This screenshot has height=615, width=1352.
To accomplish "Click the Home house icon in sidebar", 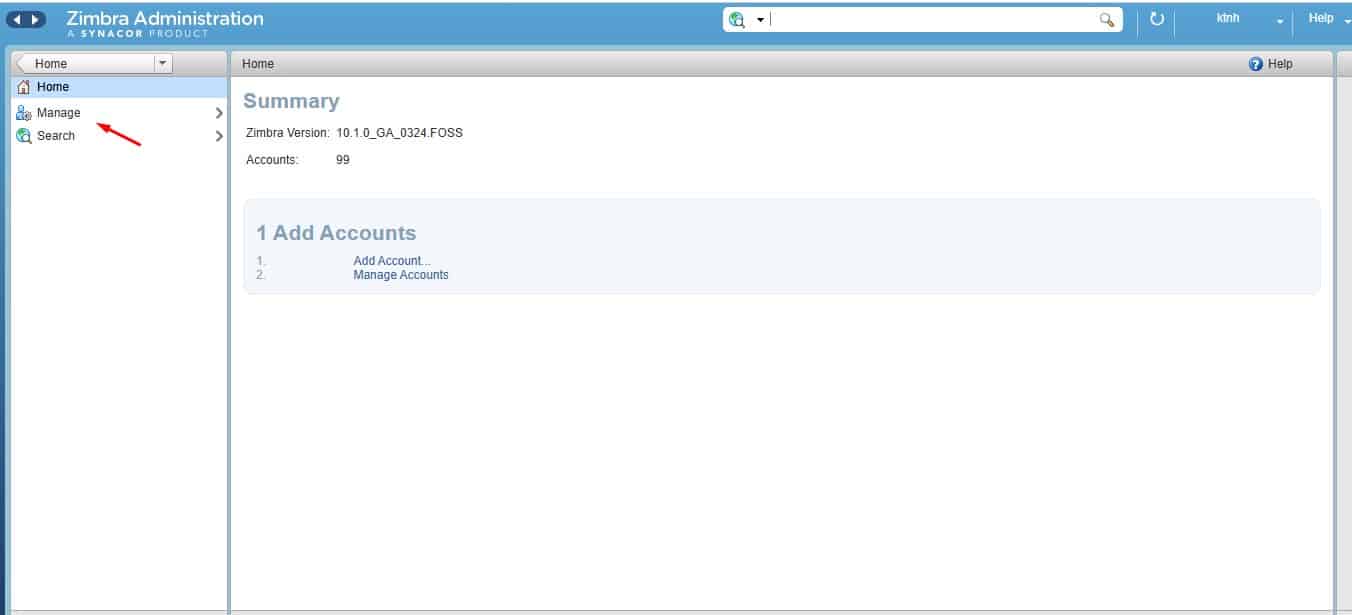I will 24,87.
